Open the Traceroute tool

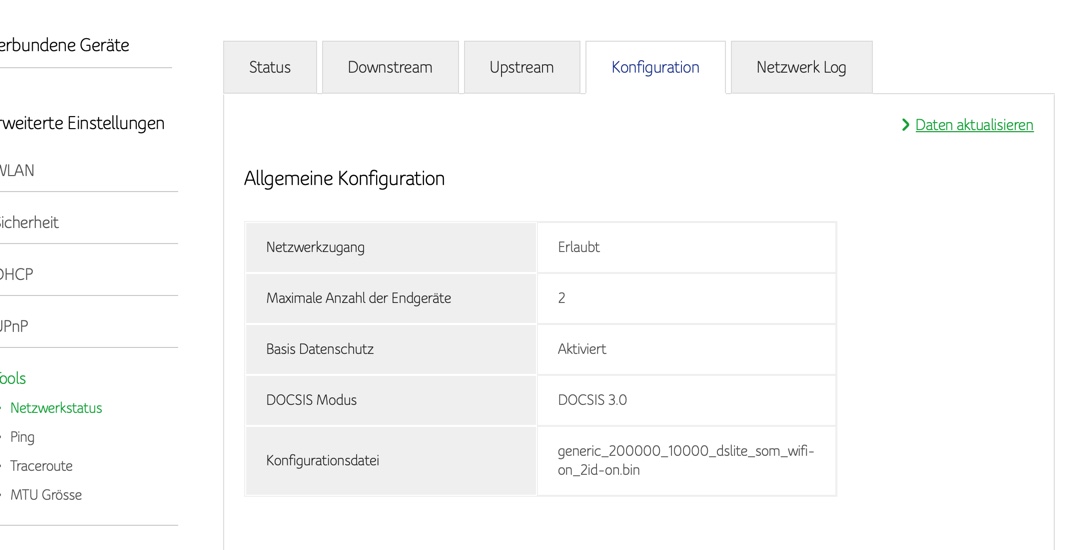[x=41, y=466]
